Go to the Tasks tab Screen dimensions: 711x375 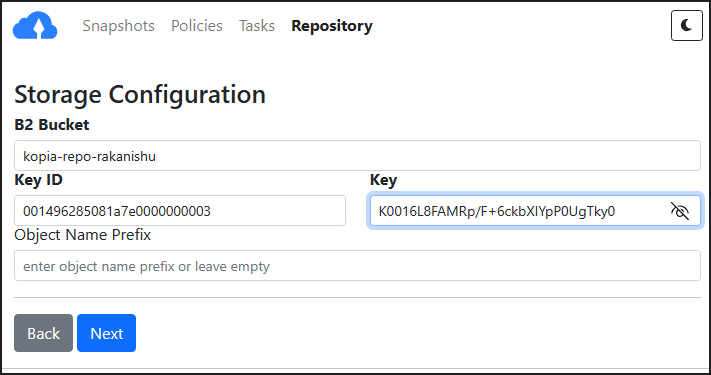(257, 26)
